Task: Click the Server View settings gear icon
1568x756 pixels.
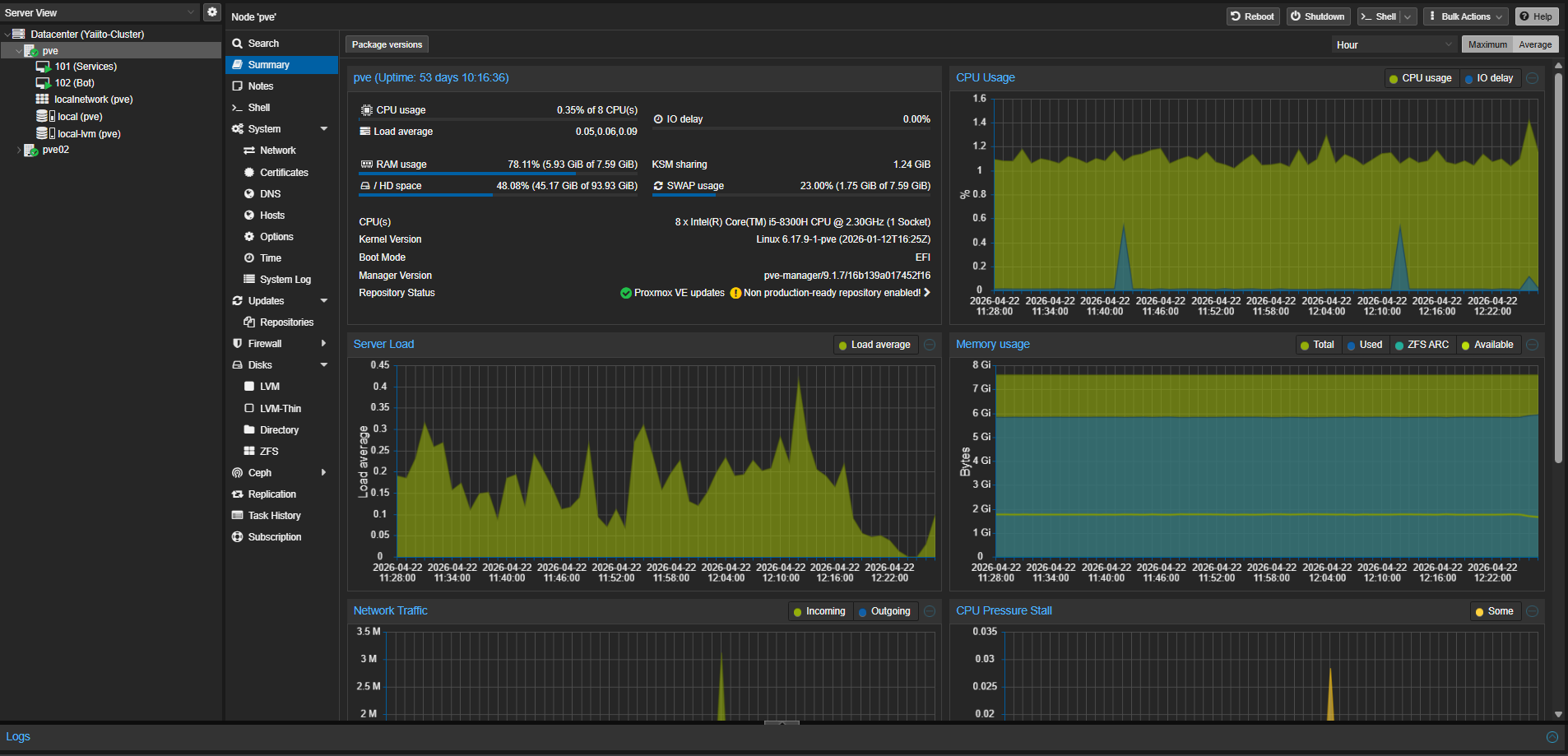Action: (212, 12)
